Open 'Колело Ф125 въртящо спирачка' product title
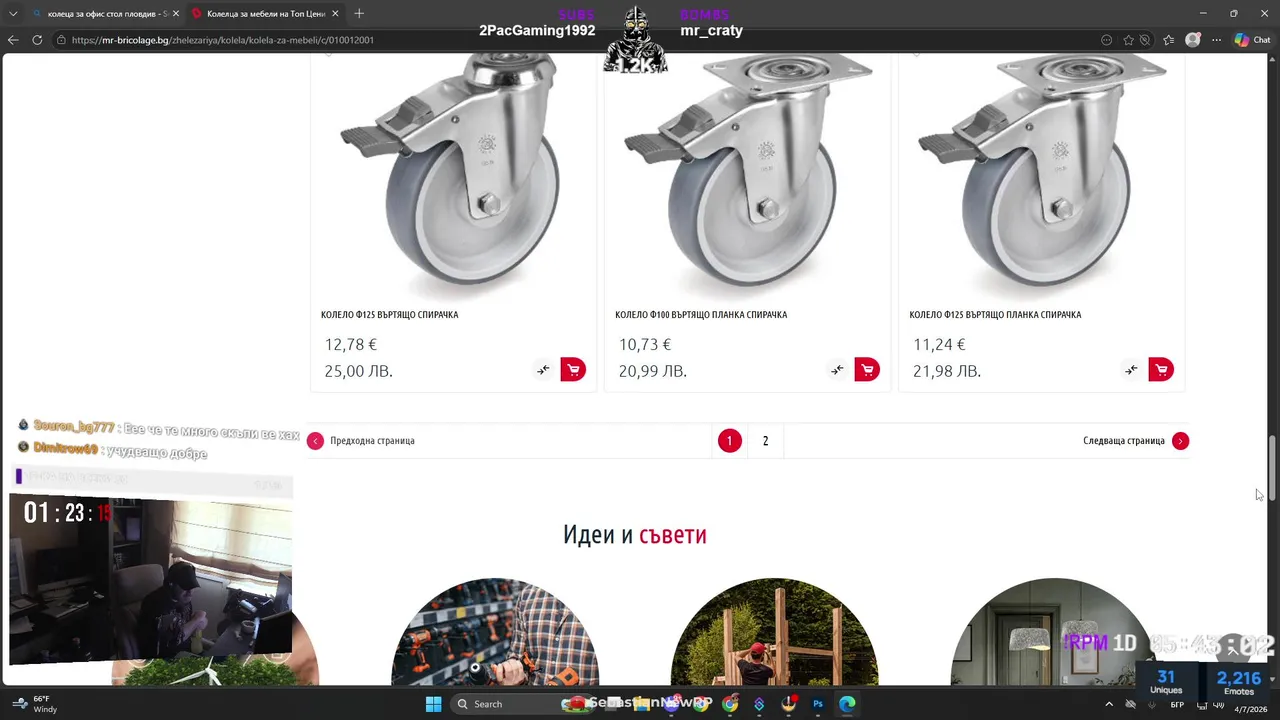The width and height of the screenshot is (1280, 720). (390, 315)
